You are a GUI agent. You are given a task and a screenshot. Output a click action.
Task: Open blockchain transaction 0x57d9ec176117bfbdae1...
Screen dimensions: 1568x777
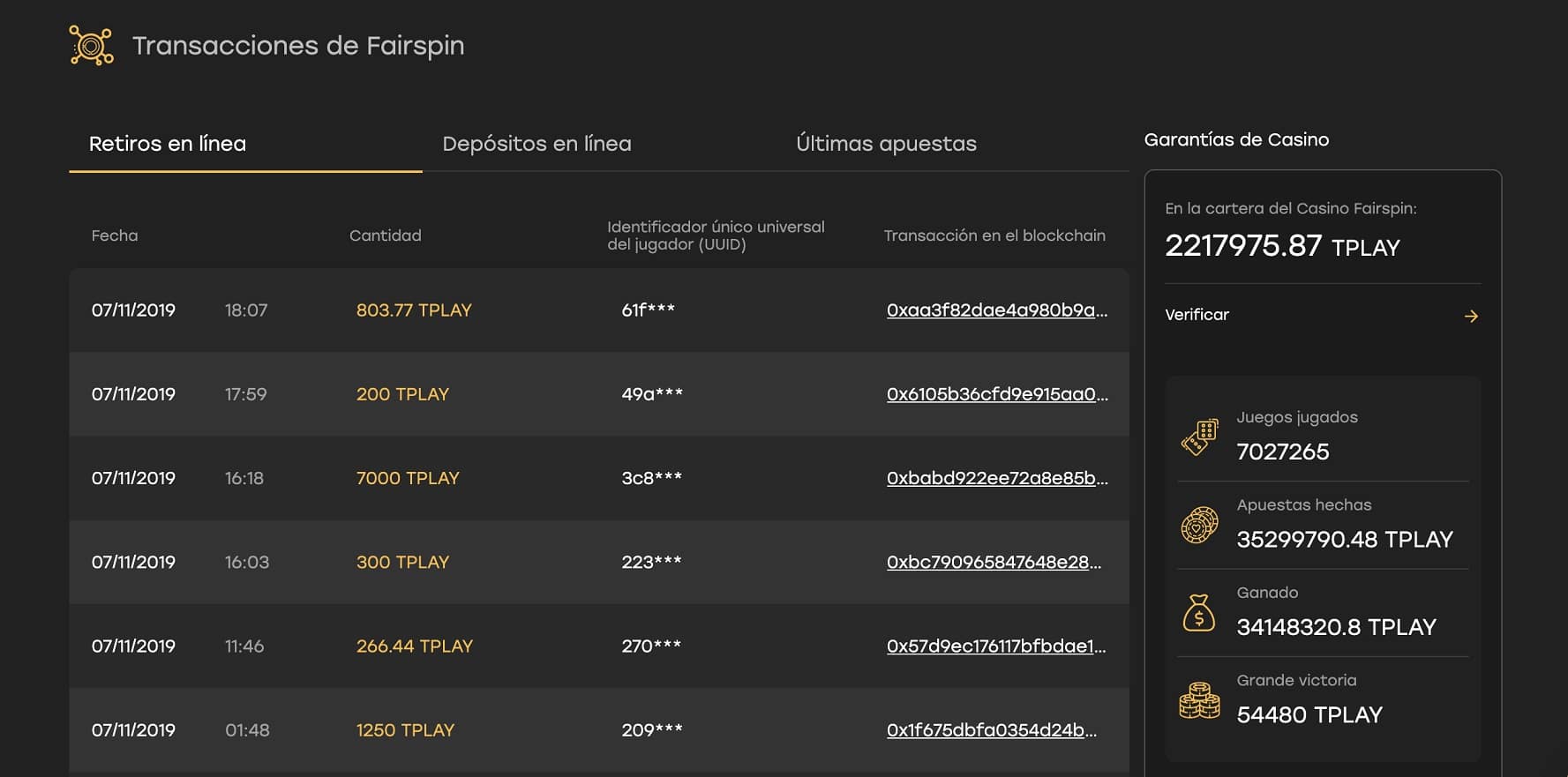[996, 646]
